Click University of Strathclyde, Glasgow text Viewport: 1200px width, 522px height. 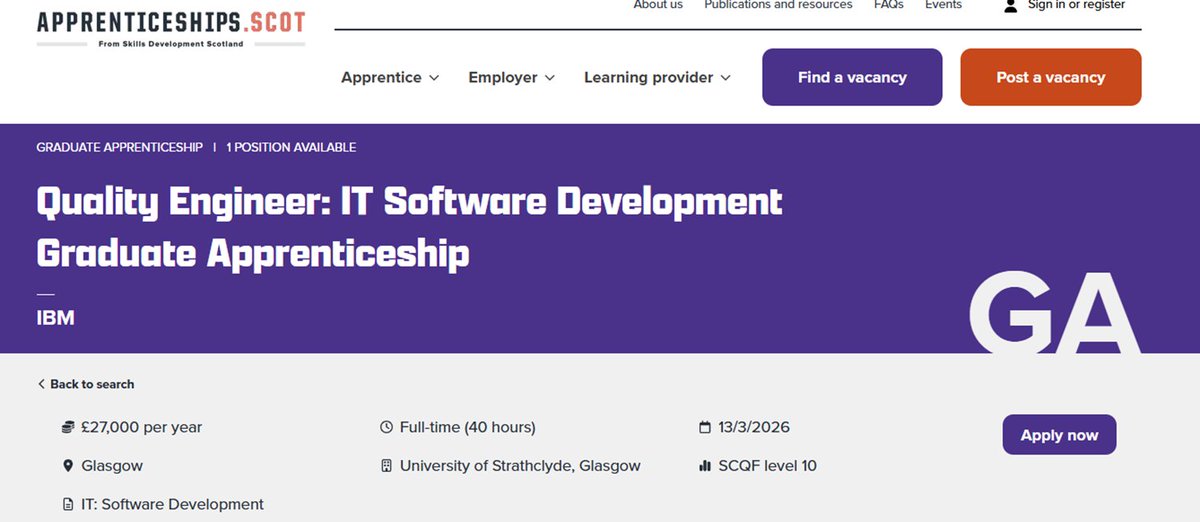pos(520,466)
